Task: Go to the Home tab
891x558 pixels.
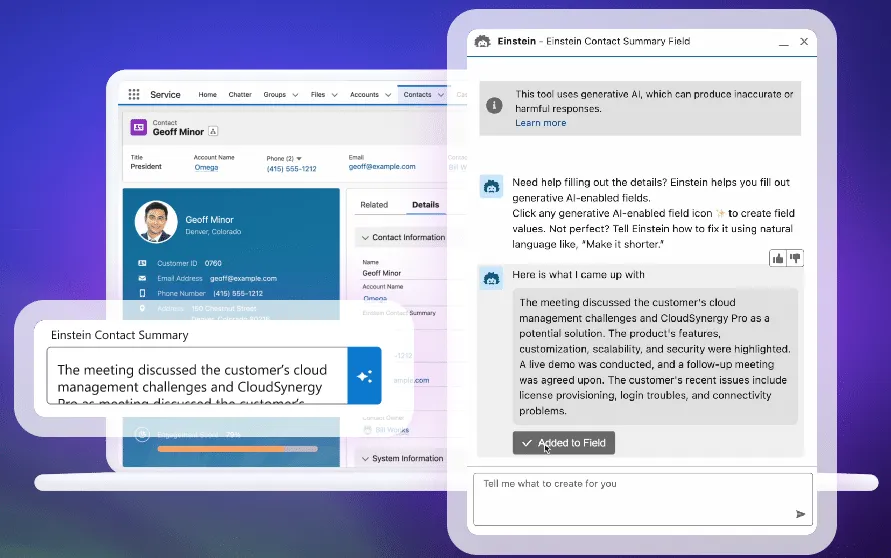Action: pos(207,94)
